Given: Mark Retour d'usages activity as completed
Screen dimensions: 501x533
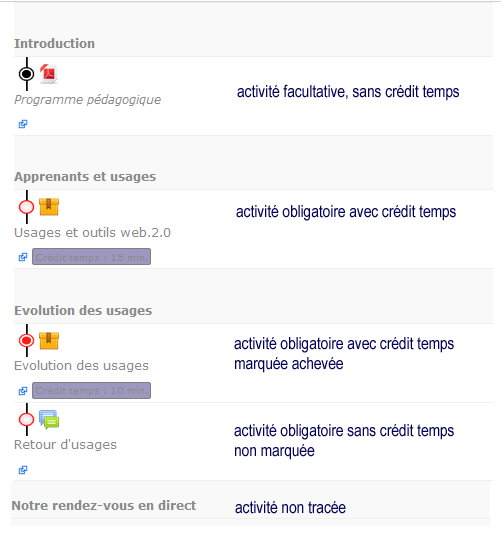Looking at the screenshot, I should pyautogui.click(x=27, y=420).
